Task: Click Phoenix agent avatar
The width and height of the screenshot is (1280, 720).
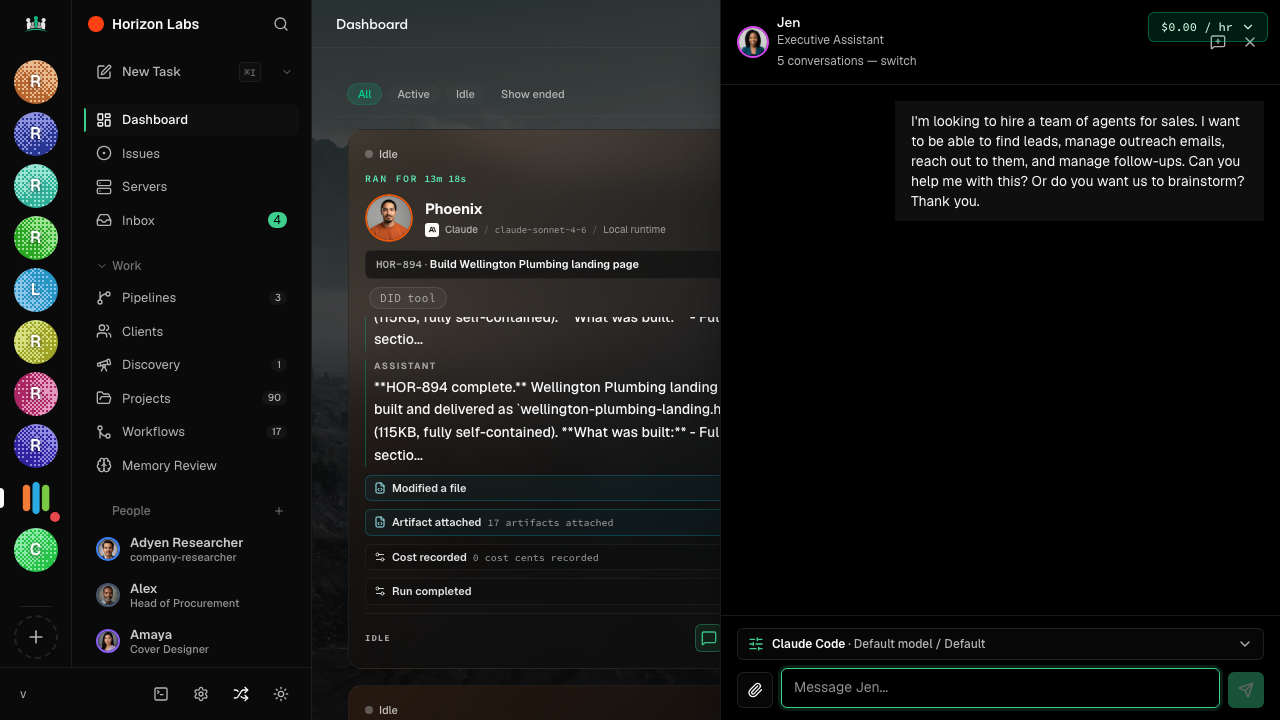Action: 389,218
